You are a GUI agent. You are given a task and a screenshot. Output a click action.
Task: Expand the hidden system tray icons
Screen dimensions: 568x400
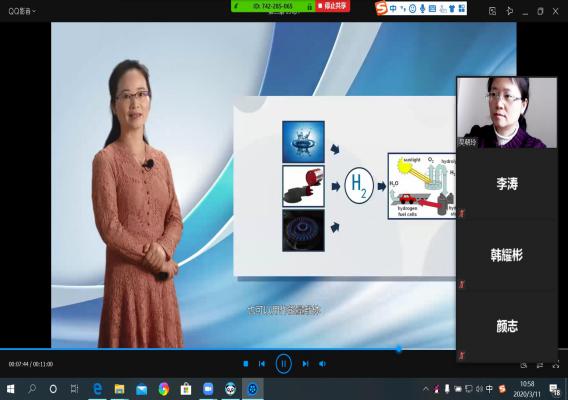[x=426, y=389]
